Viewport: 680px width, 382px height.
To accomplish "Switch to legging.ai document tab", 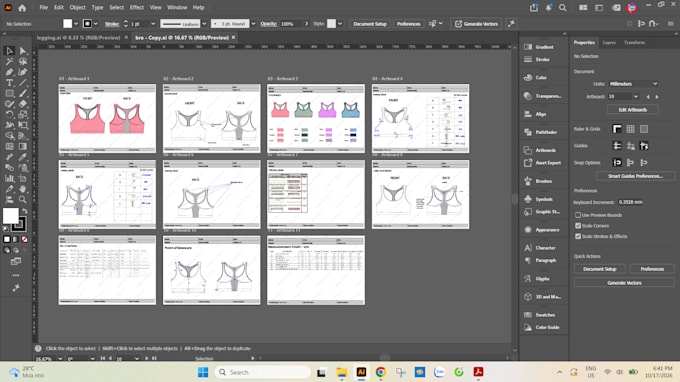I will (x=78, y=38).
